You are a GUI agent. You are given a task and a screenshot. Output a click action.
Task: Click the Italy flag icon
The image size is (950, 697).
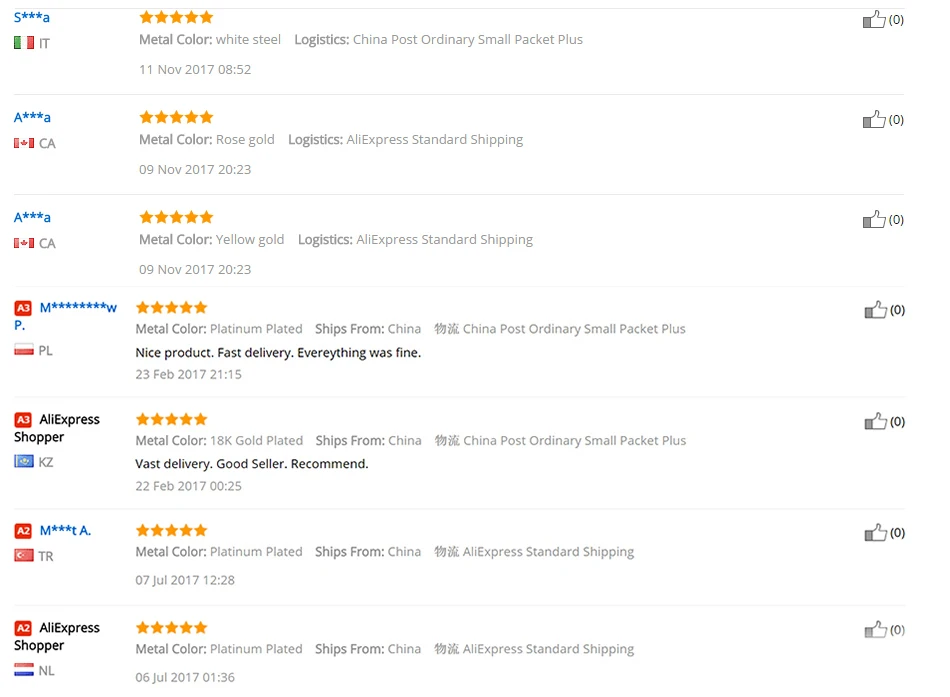(24, 43)
